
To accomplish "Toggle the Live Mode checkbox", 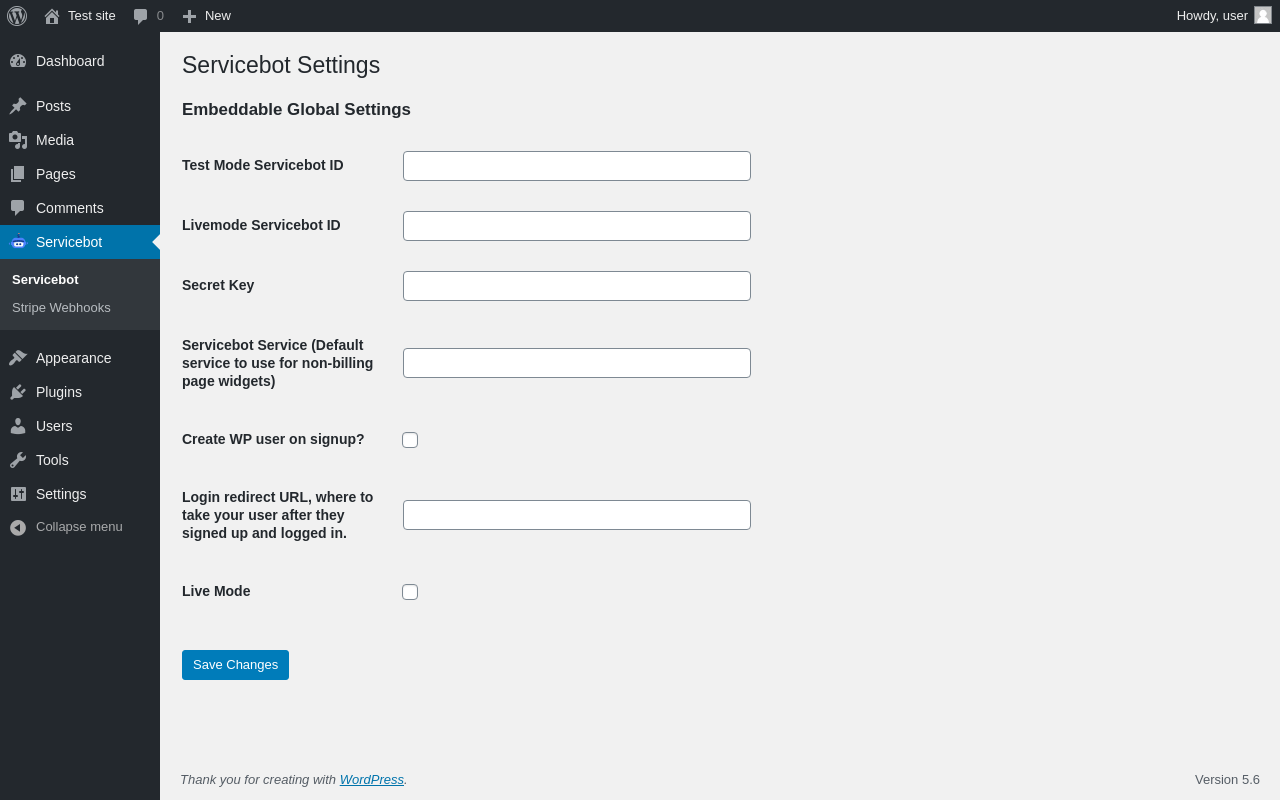I will coord(410,592).
